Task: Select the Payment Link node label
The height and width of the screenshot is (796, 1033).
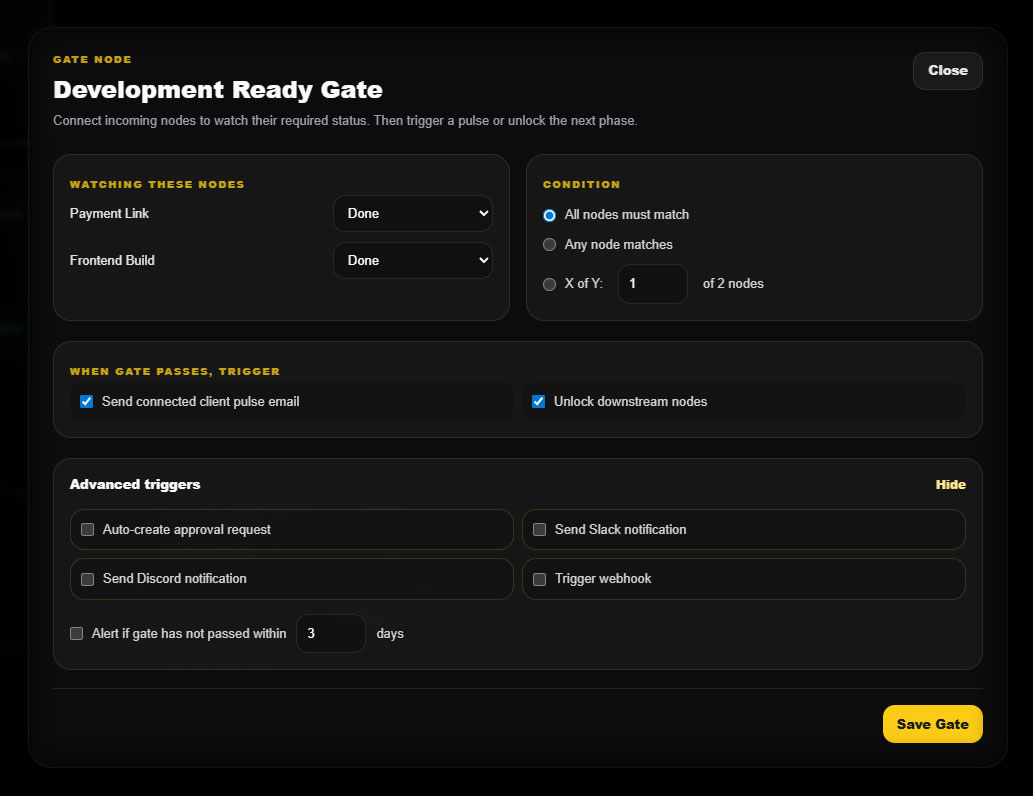Action: (x=109, y=213)
